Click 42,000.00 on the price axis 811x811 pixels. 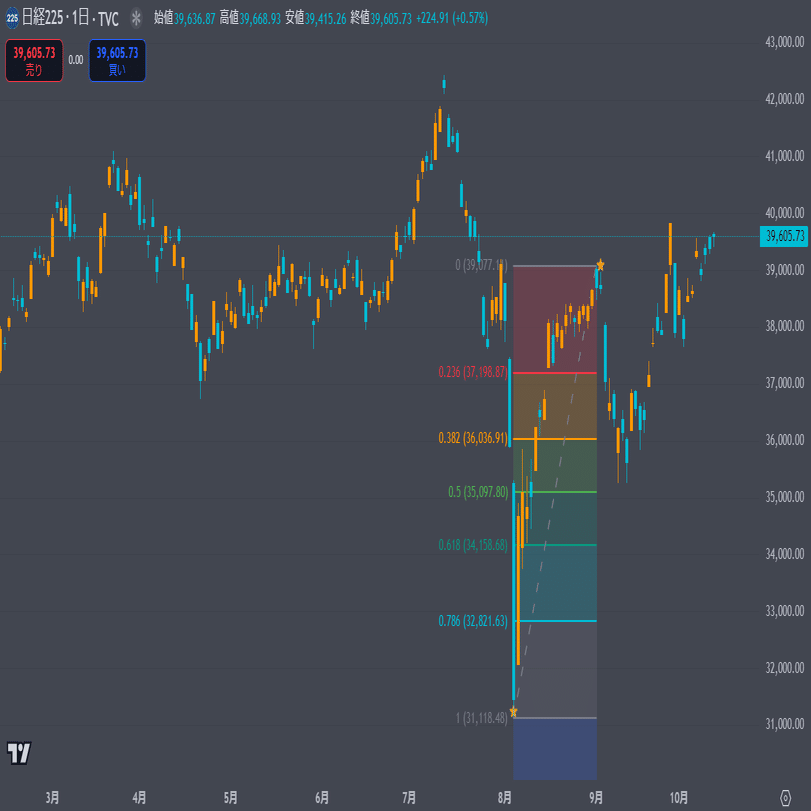tap(785, 99)
